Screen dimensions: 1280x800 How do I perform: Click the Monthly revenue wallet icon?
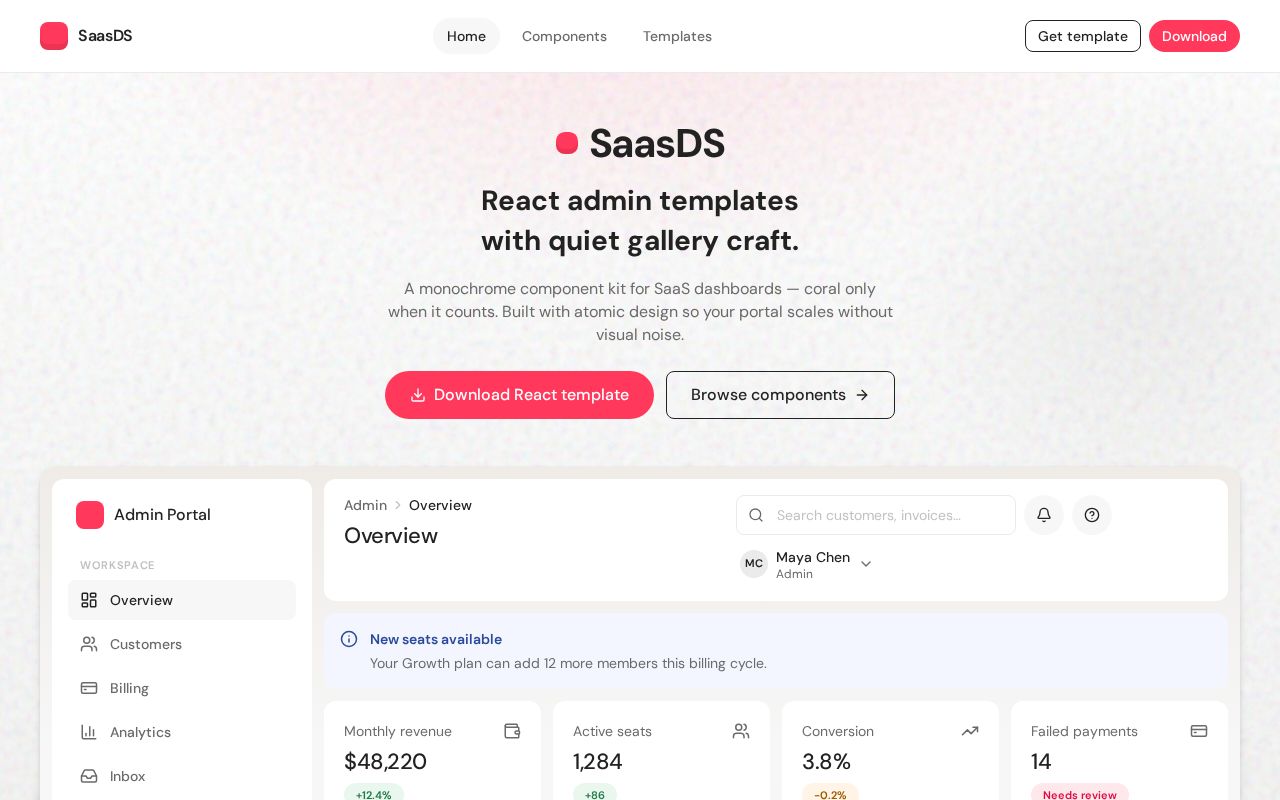pos(512,731)
